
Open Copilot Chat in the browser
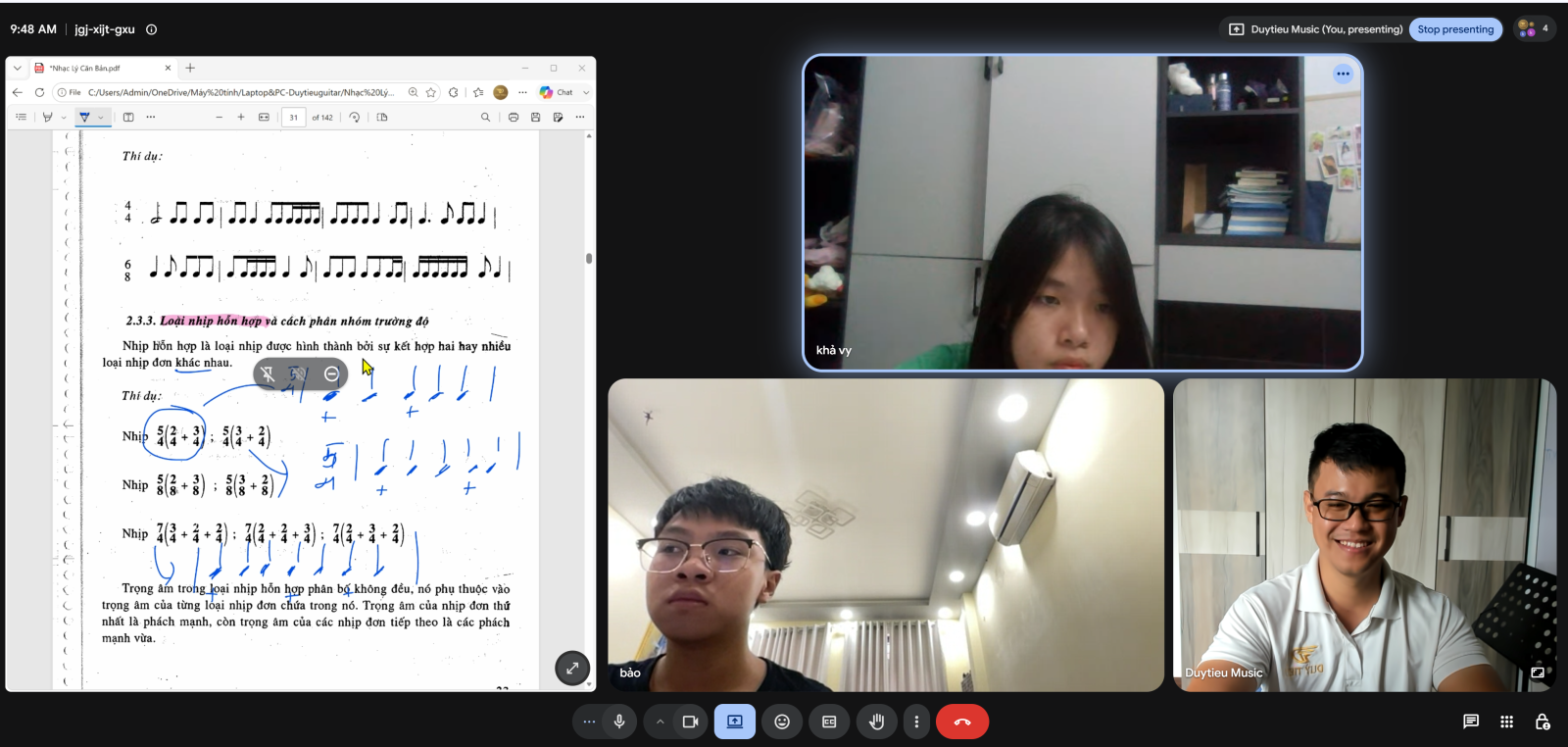click(557, 92)
